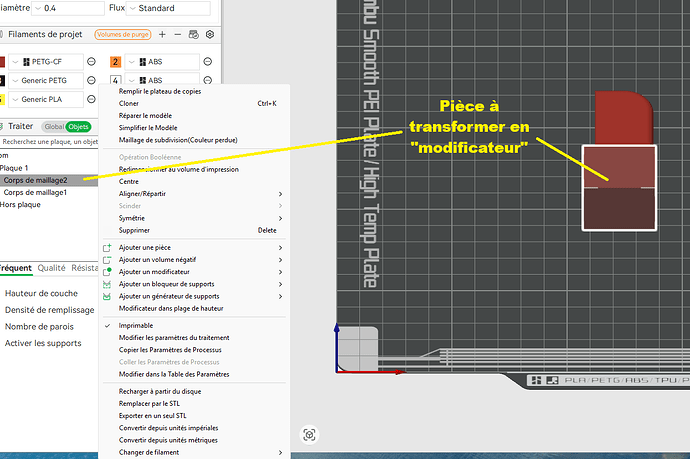Screen dimensions: 690x459
Task: Choose 'Ajouter un modificateur' from context menu
Action: pyautogui.click(x=154, y=272)
